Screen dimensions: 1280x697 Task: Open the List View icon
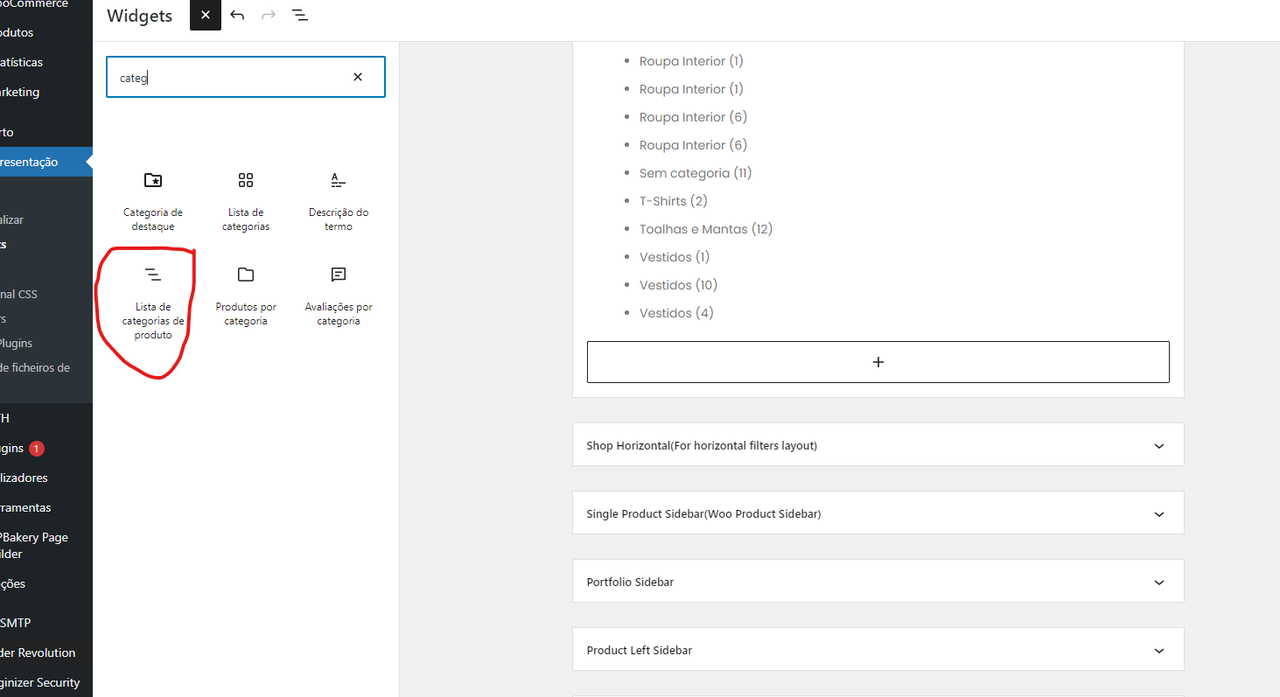[300, 16]
